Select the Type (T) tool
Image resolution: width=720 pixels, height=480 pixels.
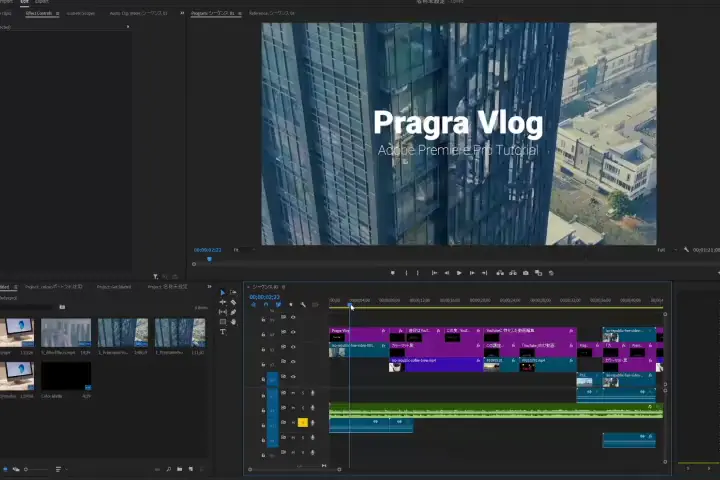tap(223, 332)
